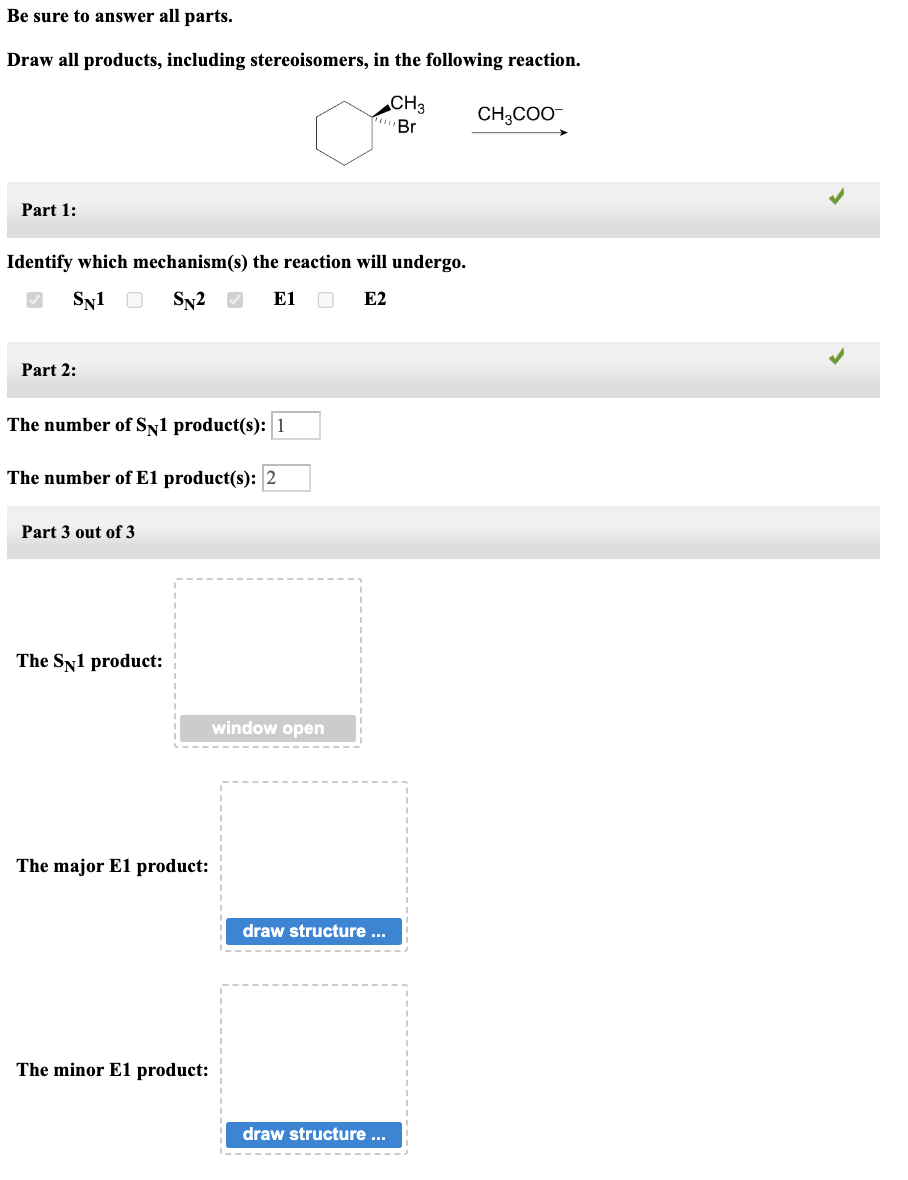Click the major E1 product drawing canvas
This screenshot has height=1180, width=908.
(x=314, y=855)
